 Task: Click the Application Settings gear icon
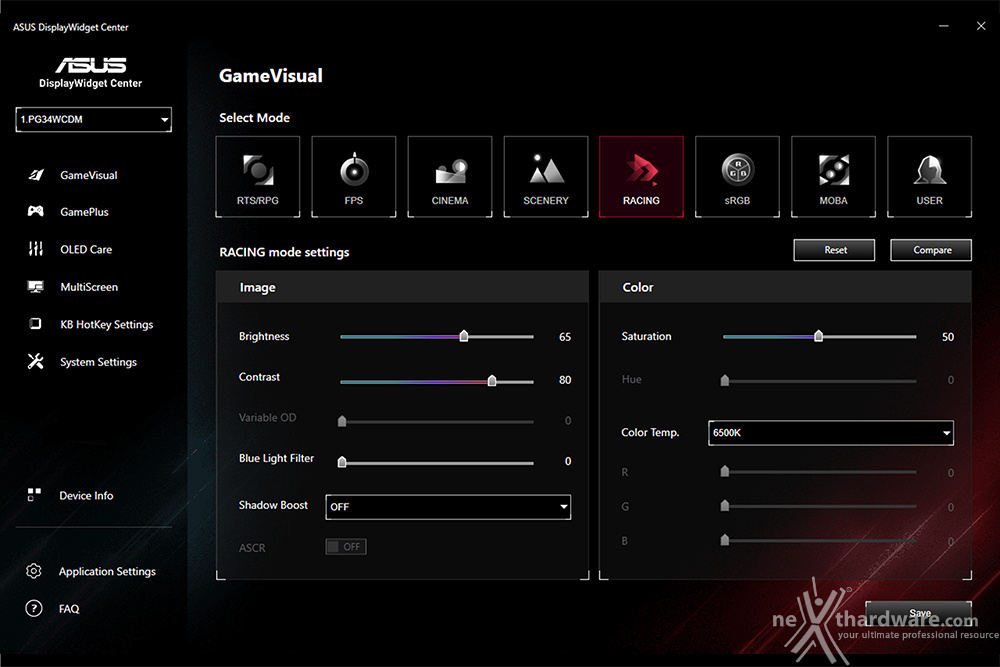point(34,571)
